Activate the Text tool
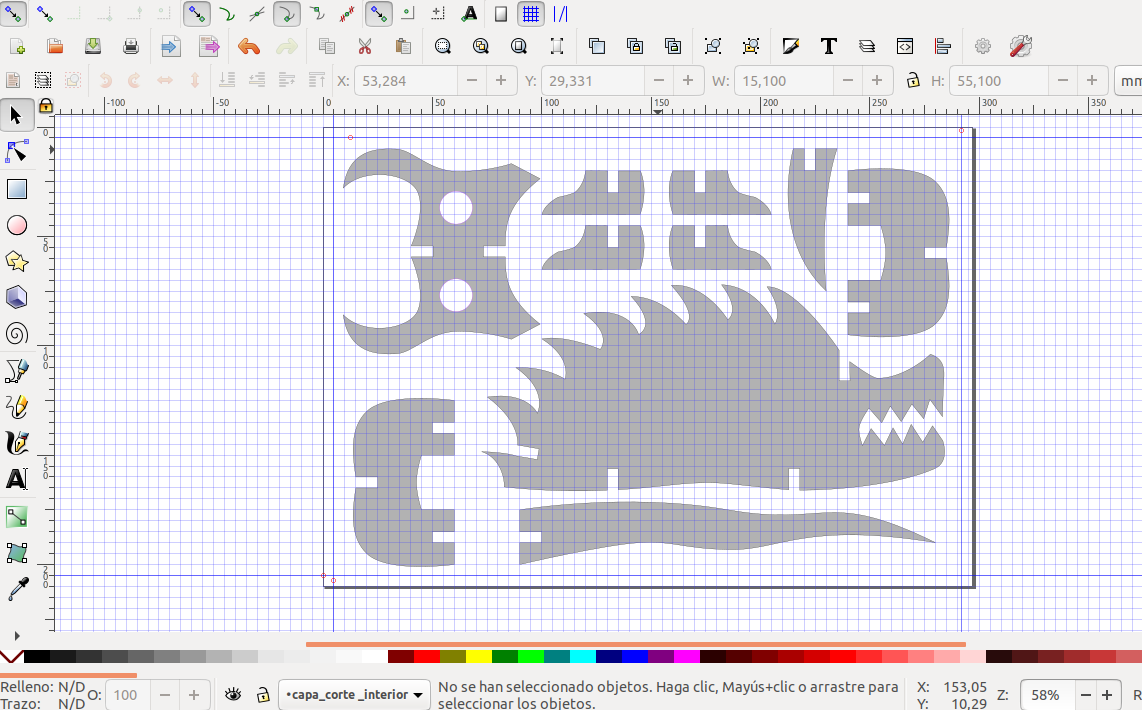This screenshot has height=710, width=1142. (x=16, y=479)
